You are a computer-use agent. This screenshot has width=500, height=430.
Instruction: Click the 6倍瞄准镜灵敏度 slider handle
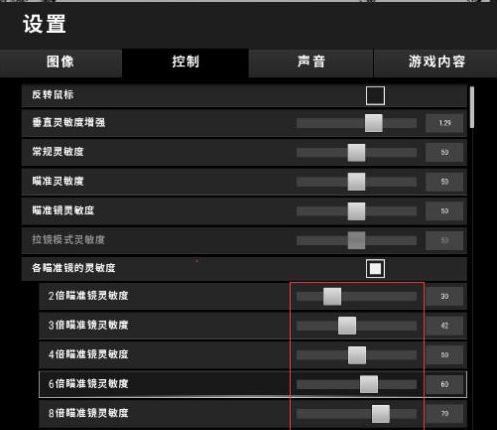click(369, 384)
